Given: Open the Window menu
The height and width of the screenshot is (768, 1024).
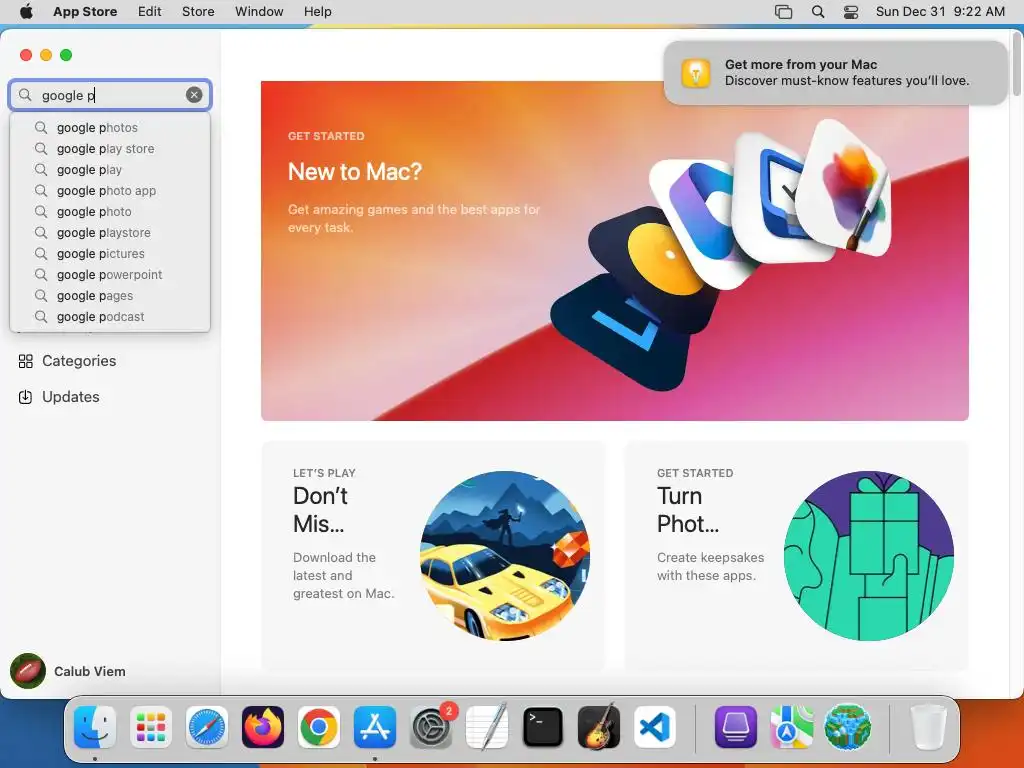Looking at the screenshot, I should click(259, 11).
